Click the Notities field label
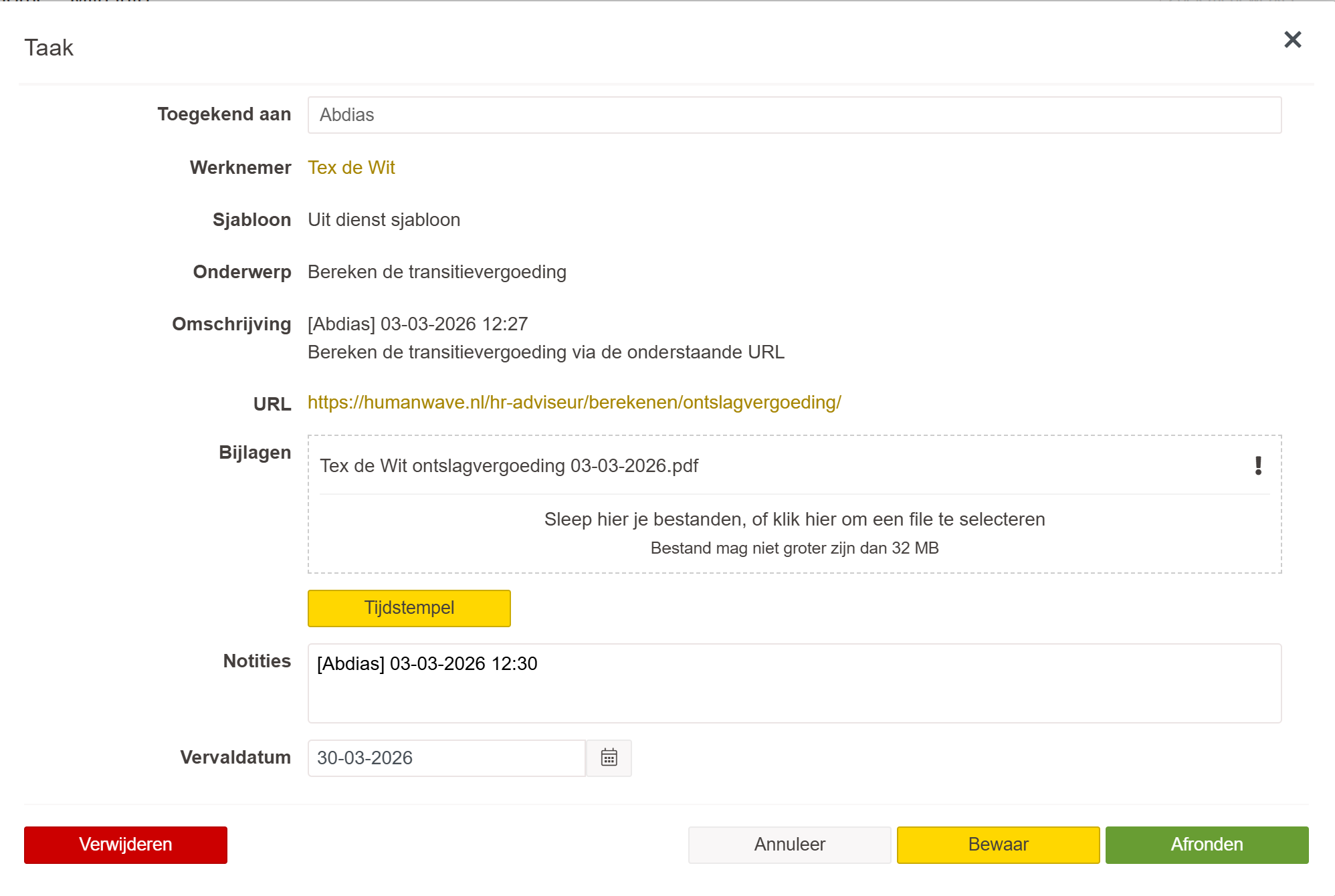This screenshot has height=896, width=1335. point(257,661)
